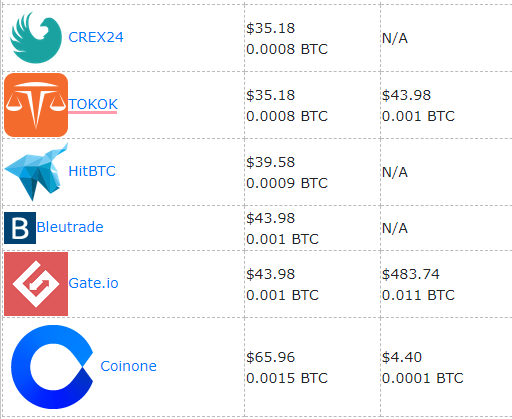Click the N/A cell in Bleutrade row
This screenshot has height=419, width=512.
click(x=395, y=228)
